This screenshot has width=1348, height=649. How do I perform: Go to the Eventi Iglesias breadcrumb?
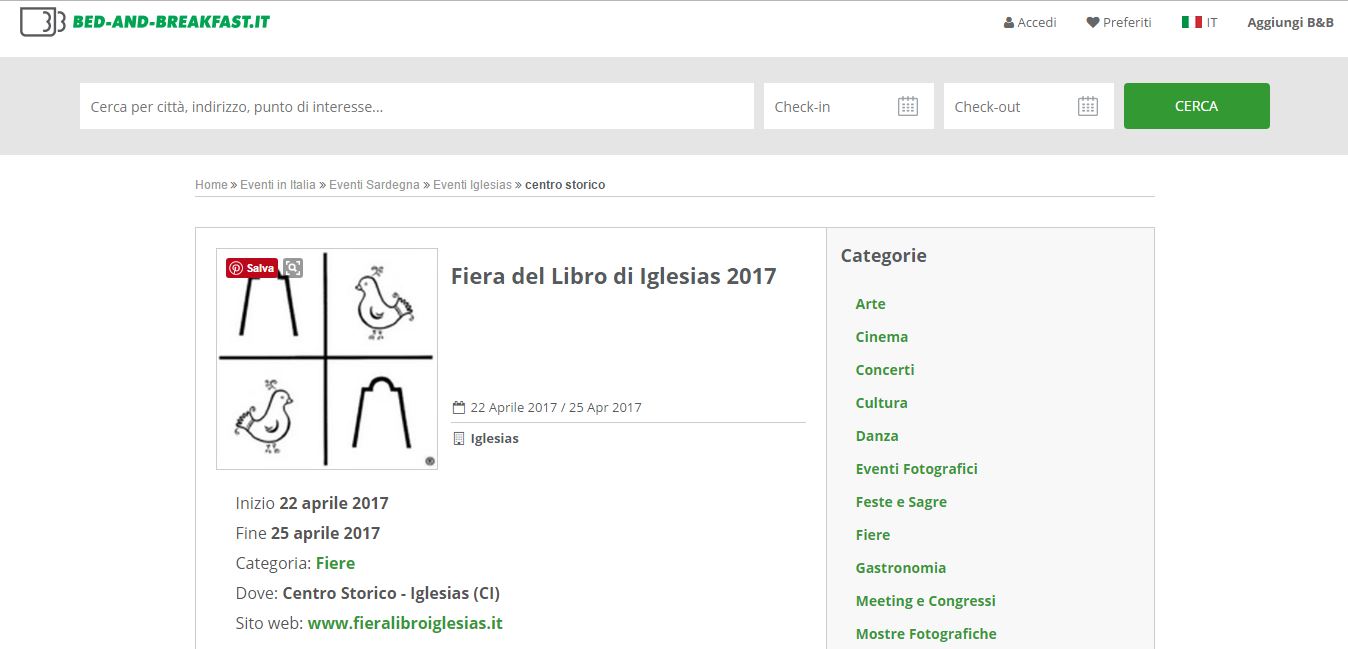point(472,185)
